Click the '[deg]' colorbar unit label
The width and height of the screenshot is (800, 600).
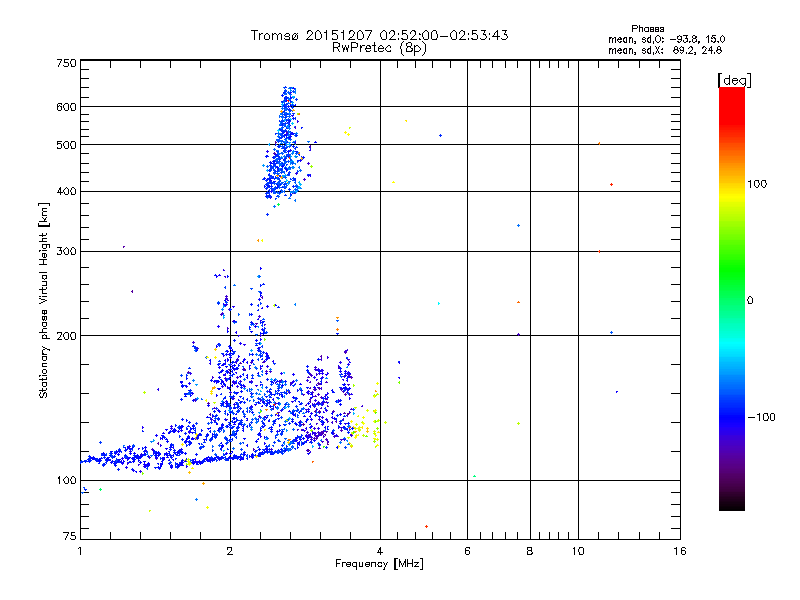[x=734, y=80]
